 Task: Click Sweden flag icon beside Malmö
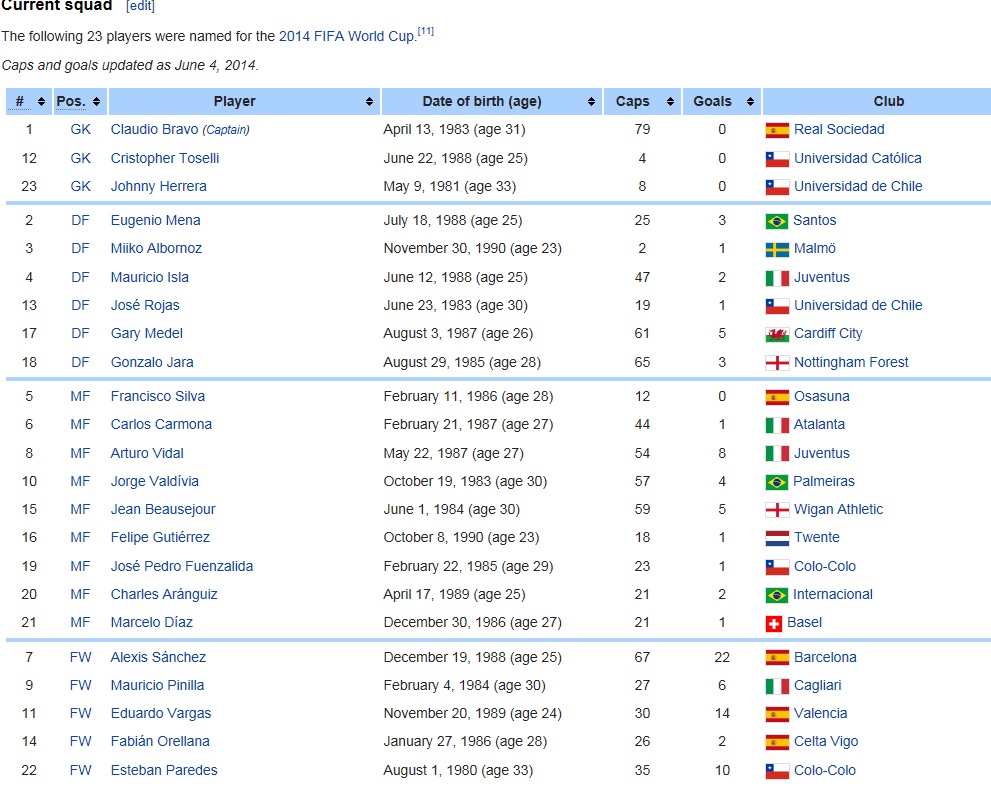point(777,250)
